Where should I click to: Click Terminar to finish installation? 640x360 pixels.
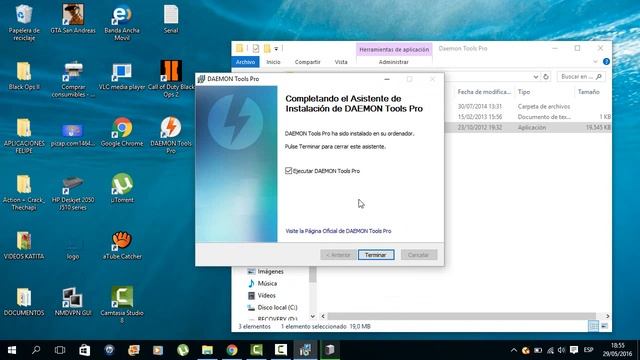click(376, 255)
